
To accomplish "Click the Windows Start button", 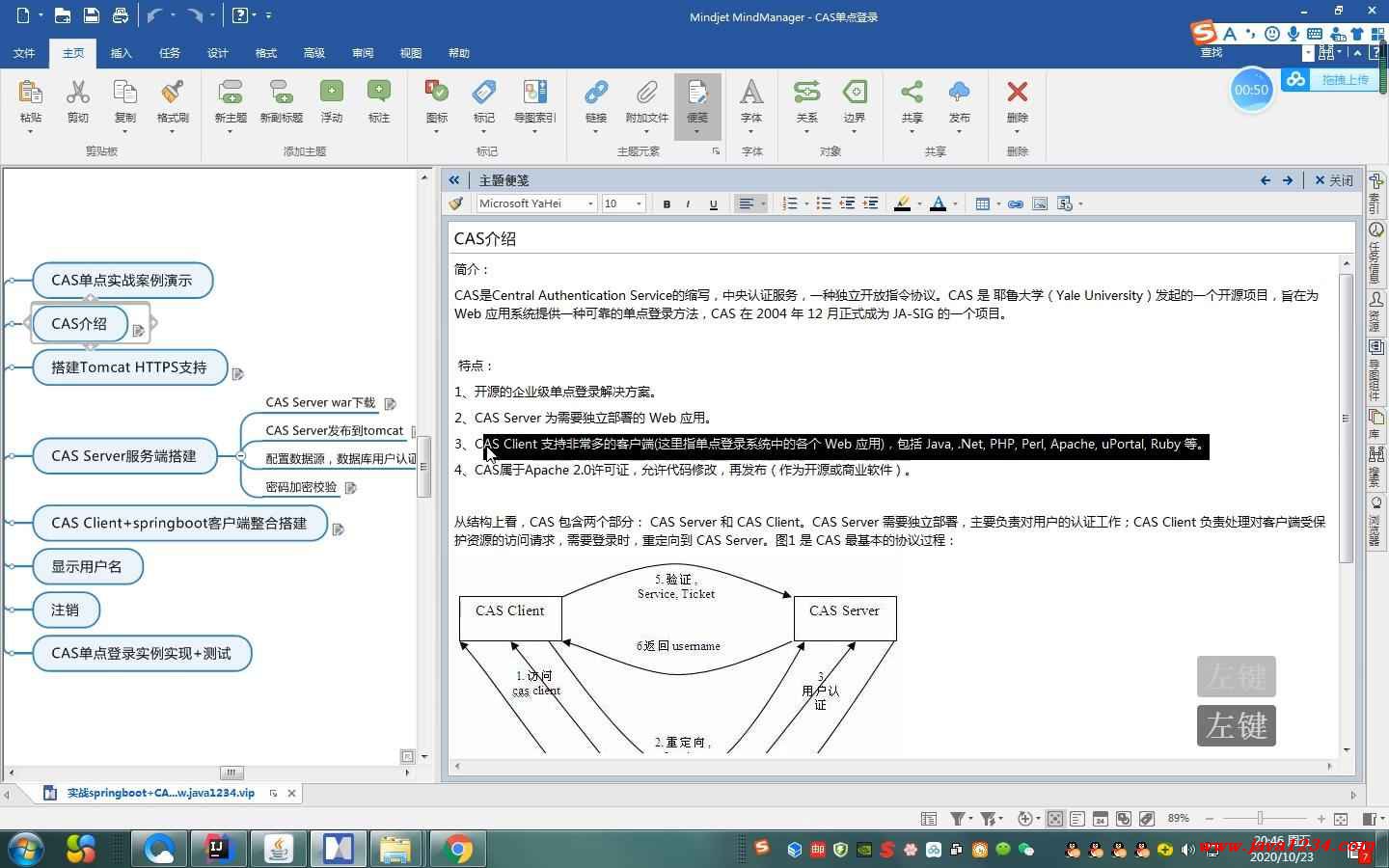I will (x=25, y=850).
